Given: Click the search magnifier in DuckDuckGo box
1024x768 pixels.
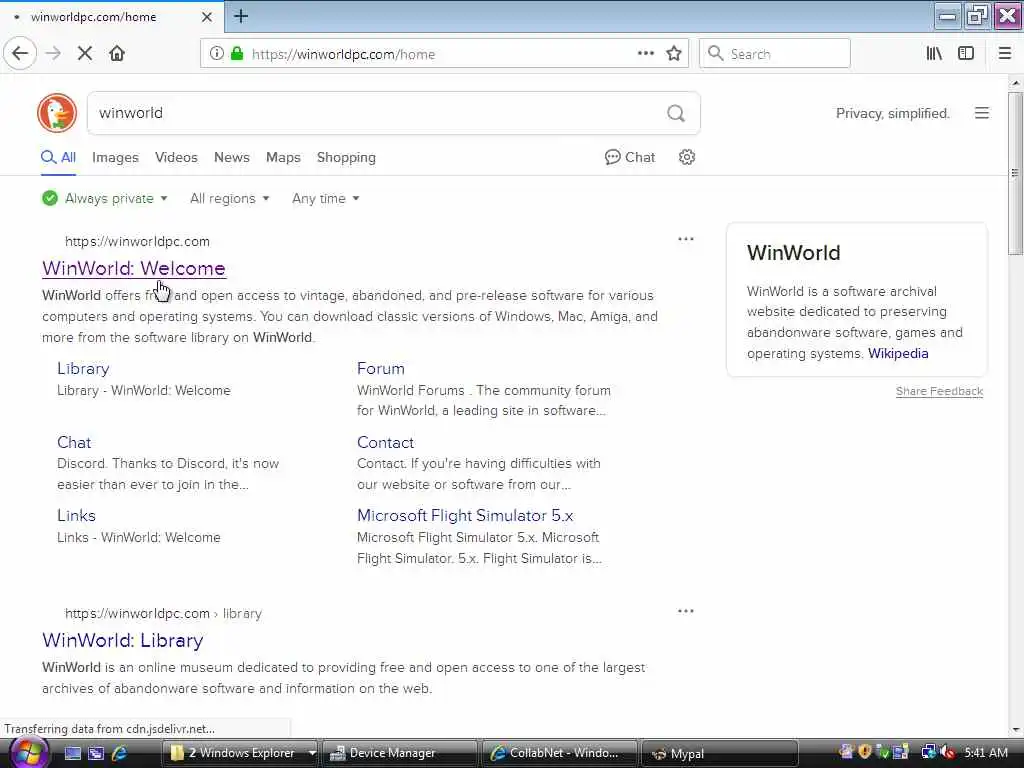Looking at the screenshot, I should click(x=676, y=114).
